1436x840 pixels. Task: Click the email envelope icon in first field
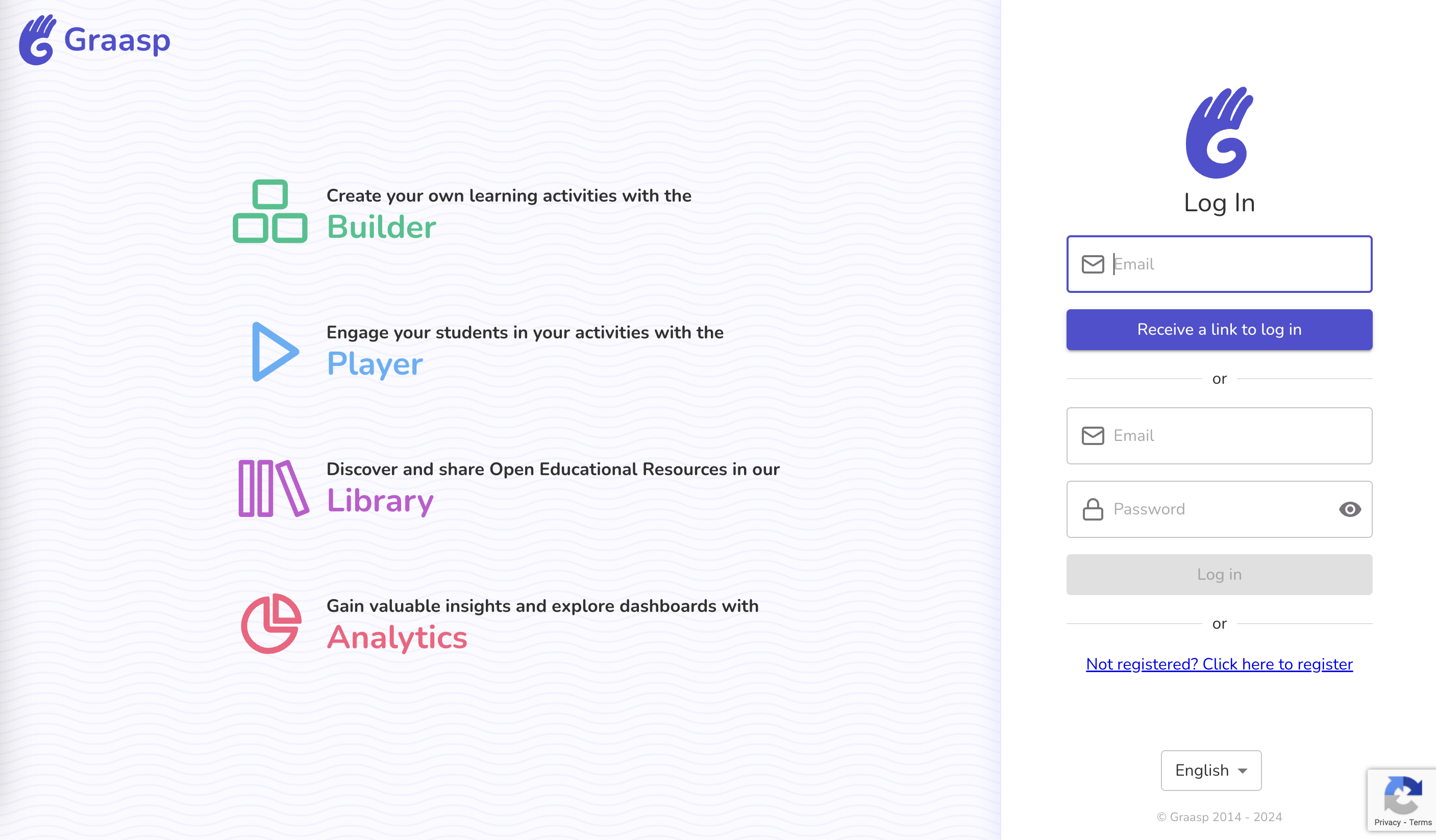pos(1092,264)
